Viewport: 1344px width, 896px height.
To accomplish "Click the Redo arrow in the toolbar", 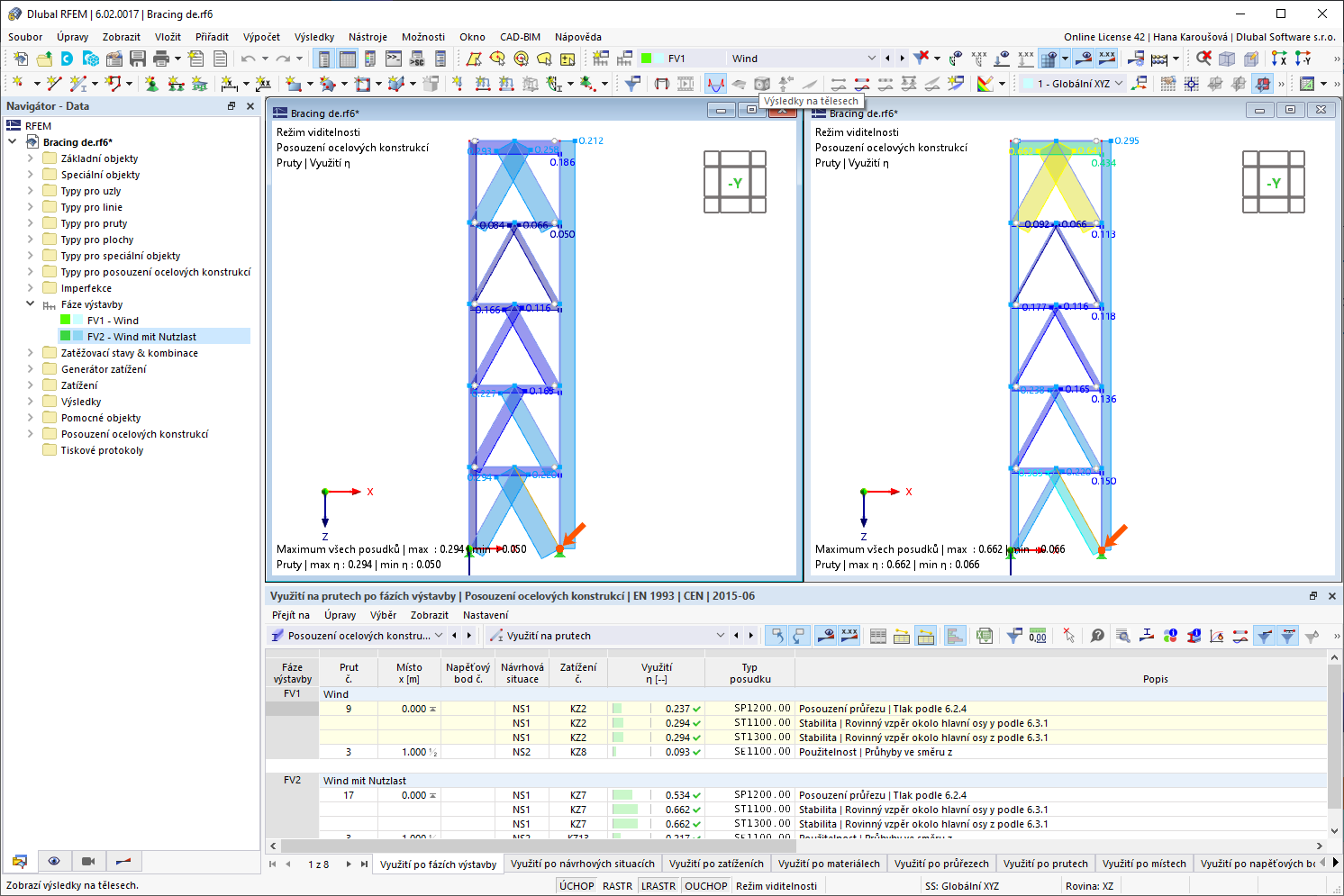I will (x=283, y=59).
